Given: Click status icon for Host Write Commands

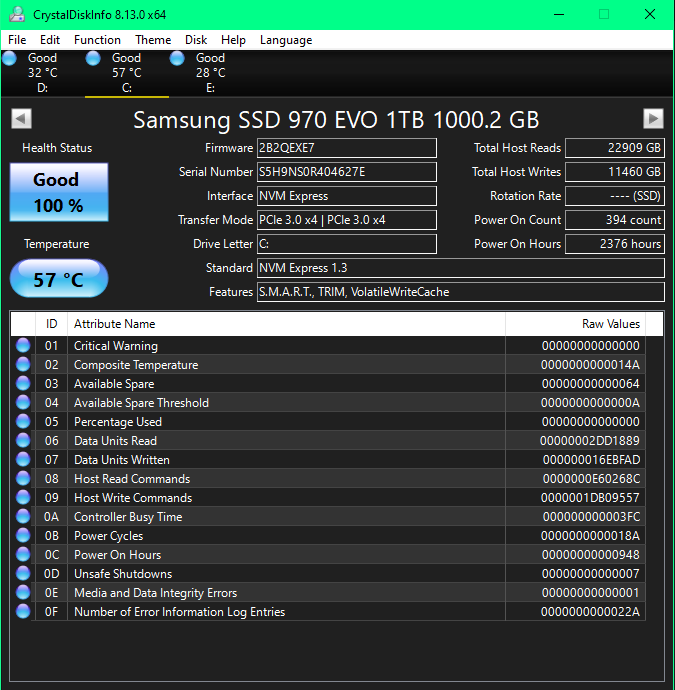Looking at the screenshot, I should click(23, 497).
